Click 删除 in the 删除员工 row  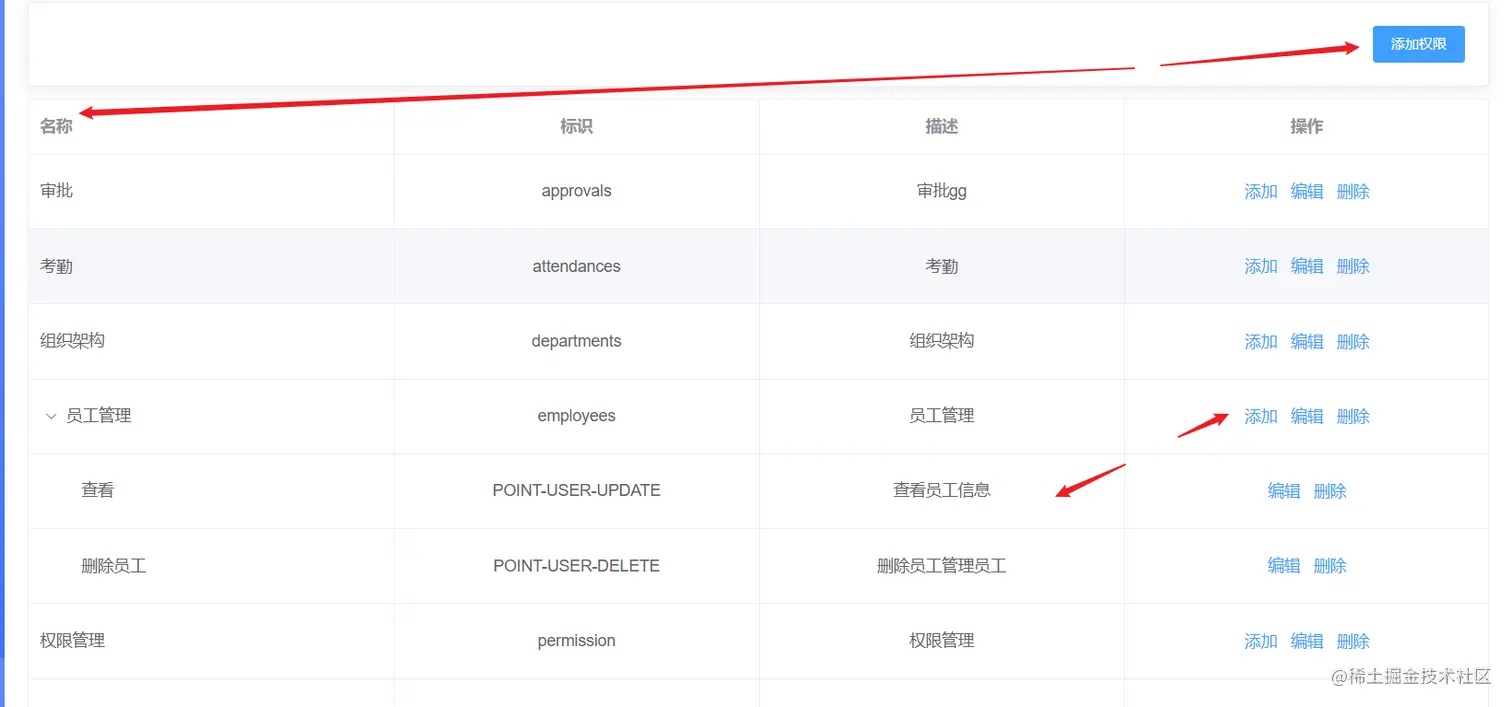coord(1330,565)
